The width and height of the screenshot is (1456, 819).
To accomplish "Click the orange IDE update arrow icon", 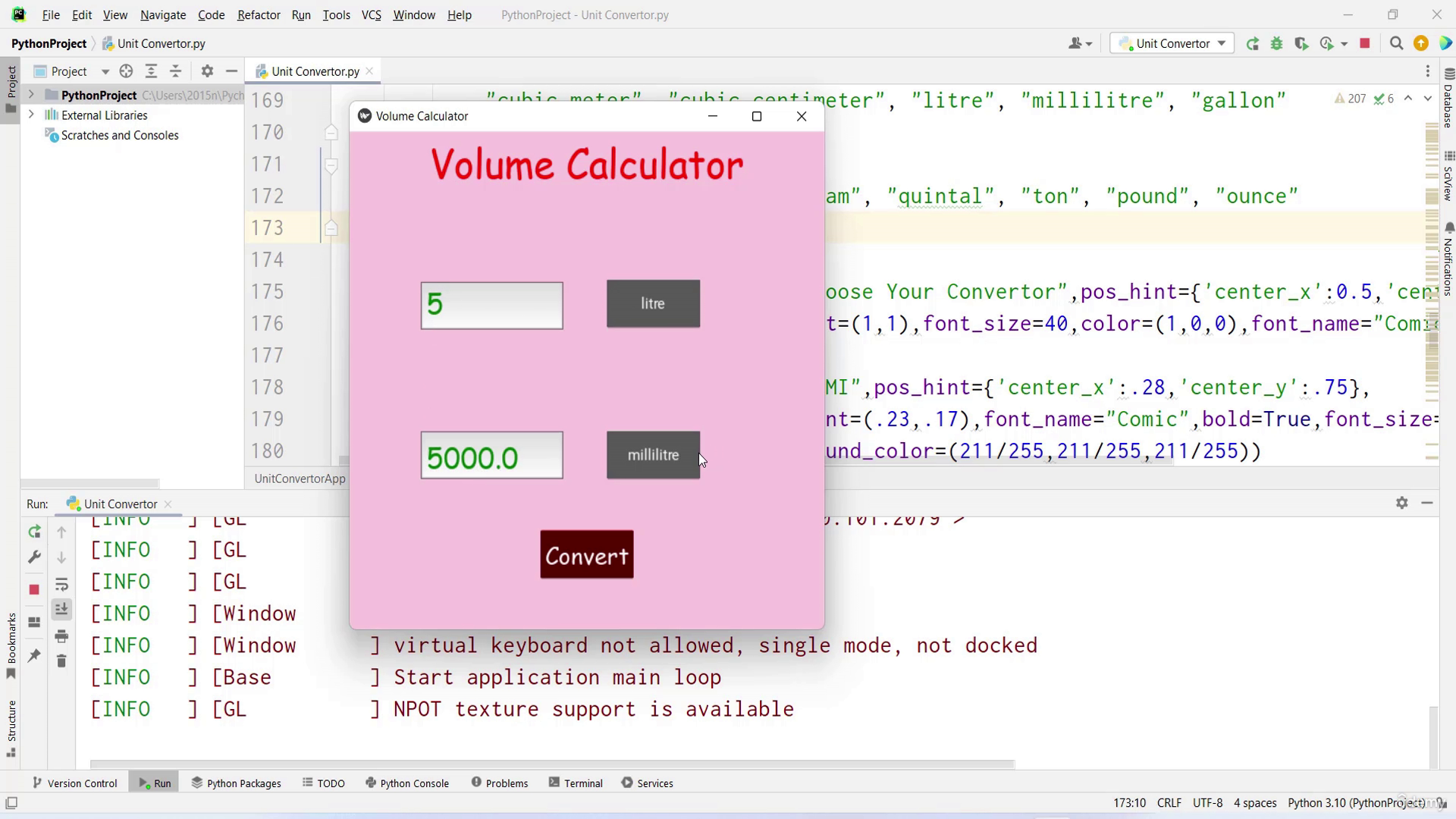I will (x=1421, y=44).
